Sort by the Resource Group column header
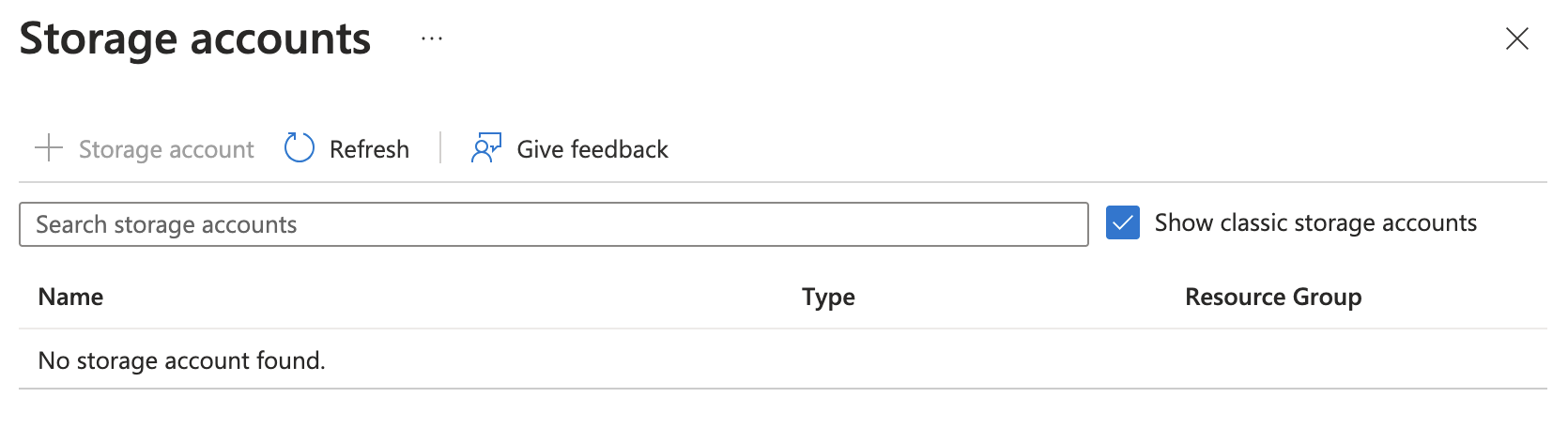This screenshot has width=1568, height=428. click(x=1272, y=297)
